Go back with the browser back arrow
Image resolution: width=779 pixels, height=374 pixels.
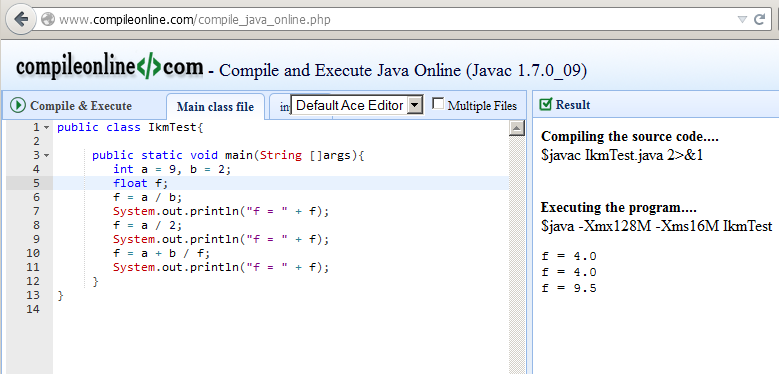pyautogui.click(x=21, y=19)
